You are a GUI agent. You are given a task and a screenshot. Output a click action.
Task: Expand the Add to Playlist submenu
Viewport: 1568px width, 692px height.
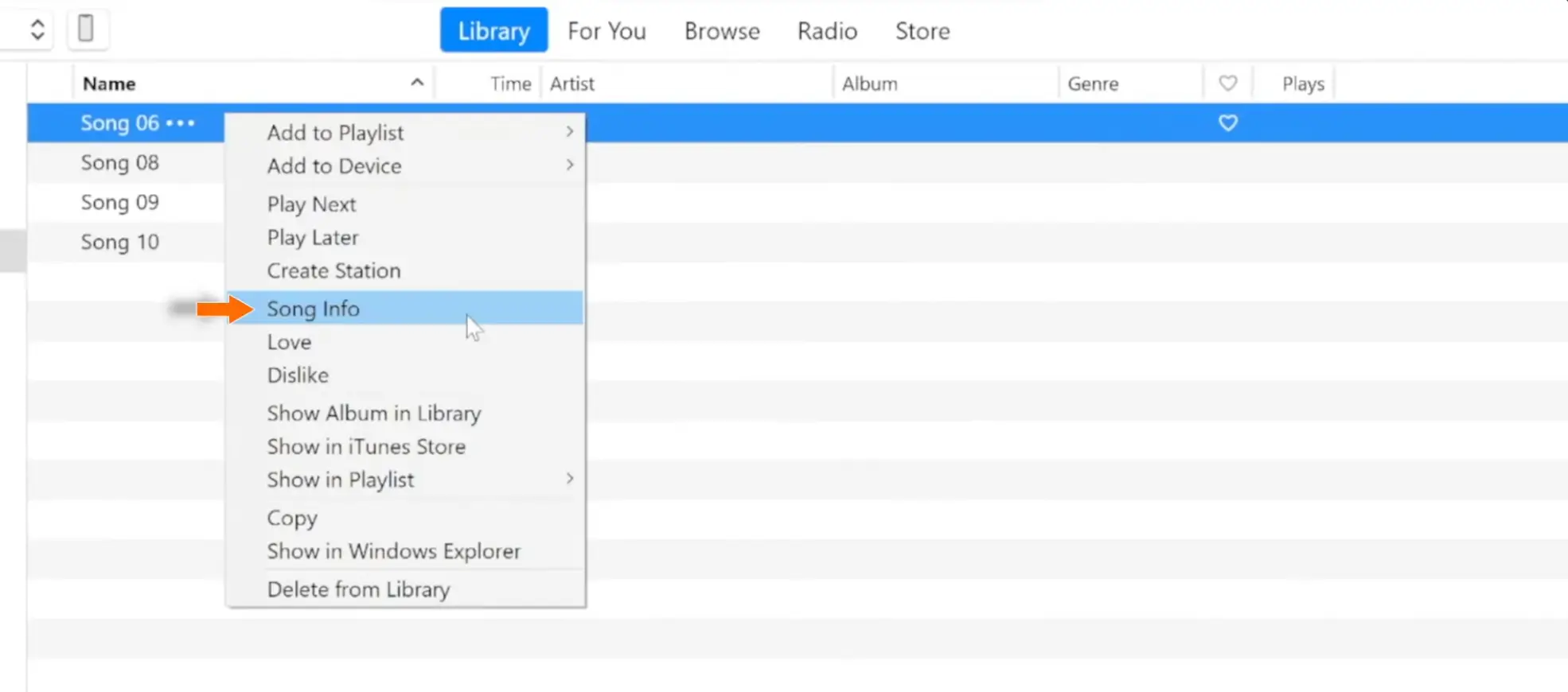[405, 133]
